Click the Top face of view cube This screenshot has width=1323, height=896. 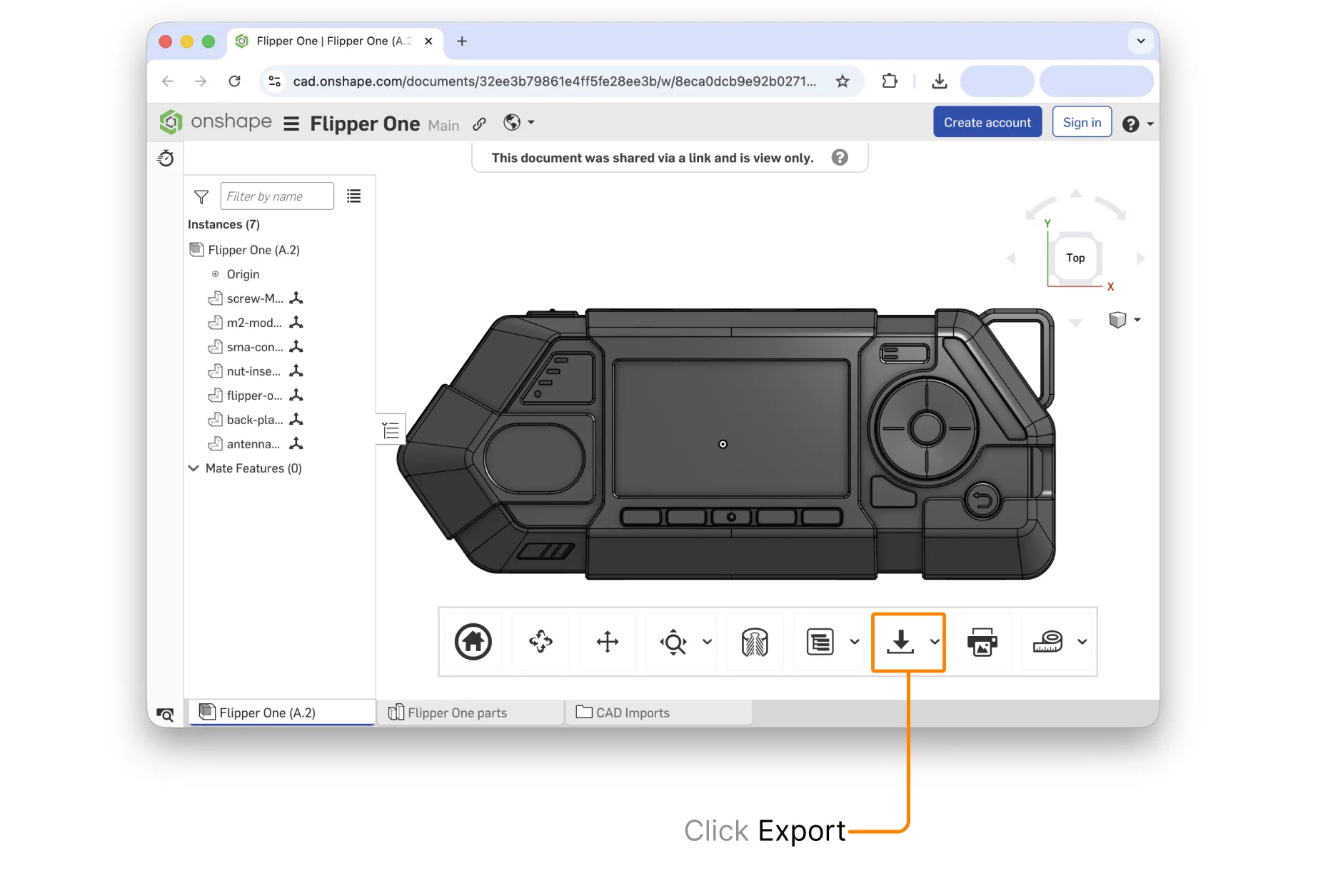pyautogui.click(x=1075, y=258)
